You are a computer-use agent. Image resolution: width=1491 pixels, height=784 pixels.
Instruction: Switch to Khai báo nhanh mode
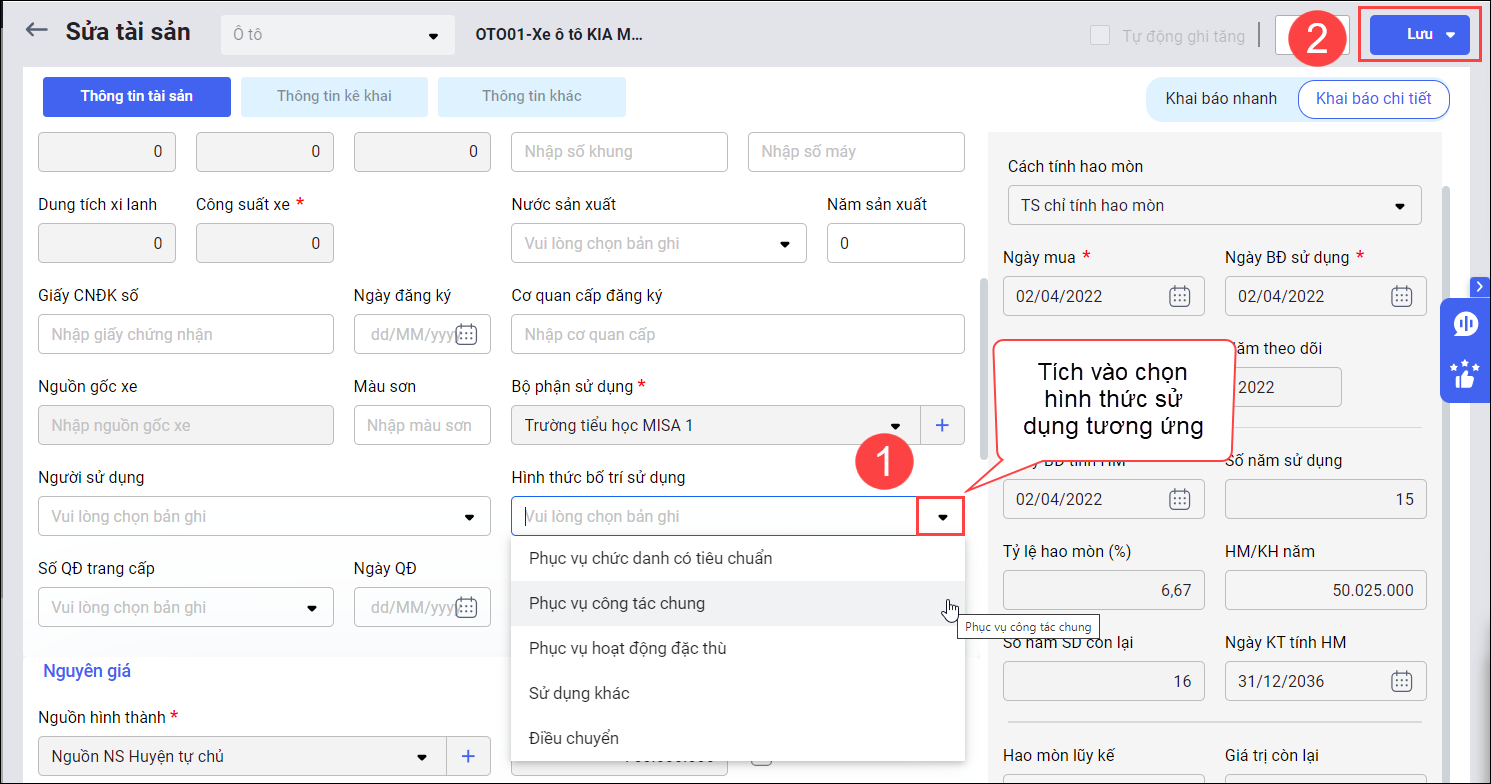[1221, 98]
